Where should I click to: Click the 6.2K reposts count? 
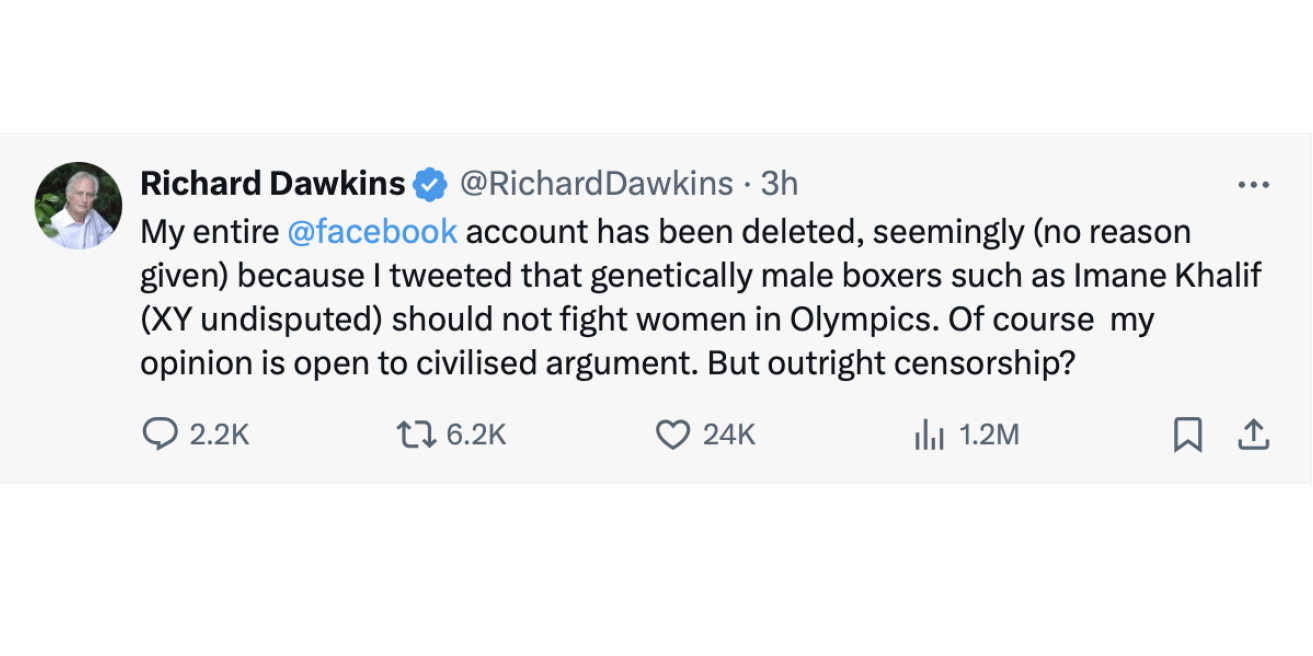476,434
